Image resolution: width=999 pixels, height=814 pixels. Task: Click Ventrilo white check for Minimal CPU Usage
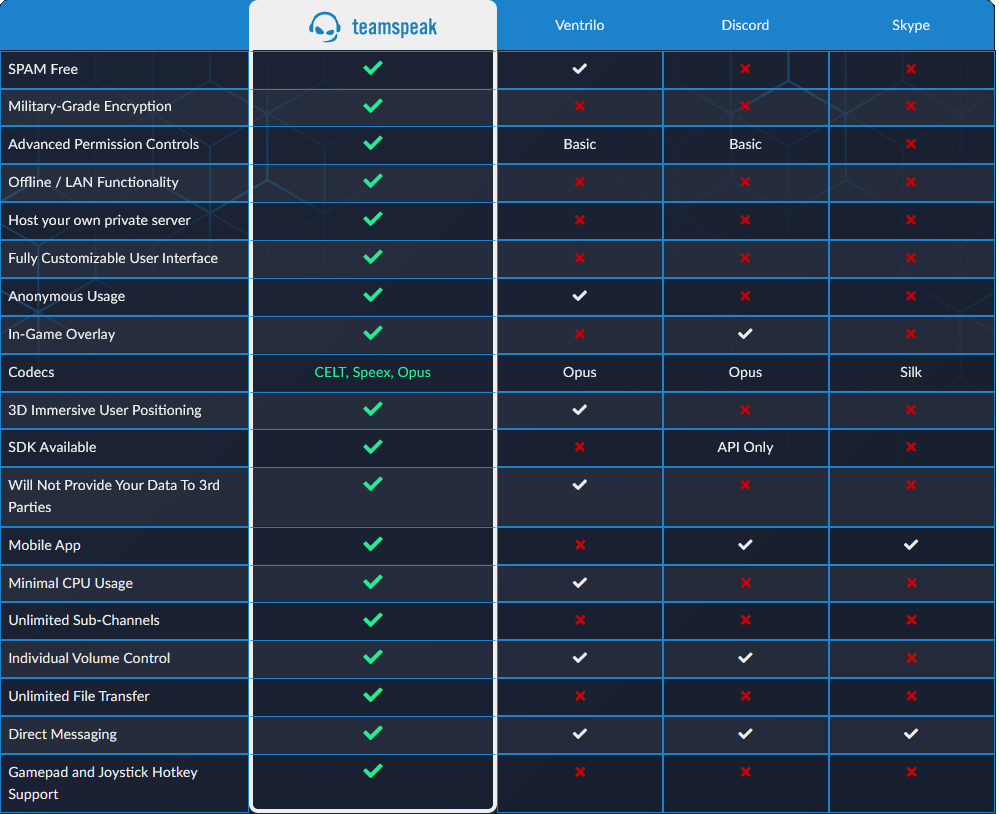pos(579,583)
